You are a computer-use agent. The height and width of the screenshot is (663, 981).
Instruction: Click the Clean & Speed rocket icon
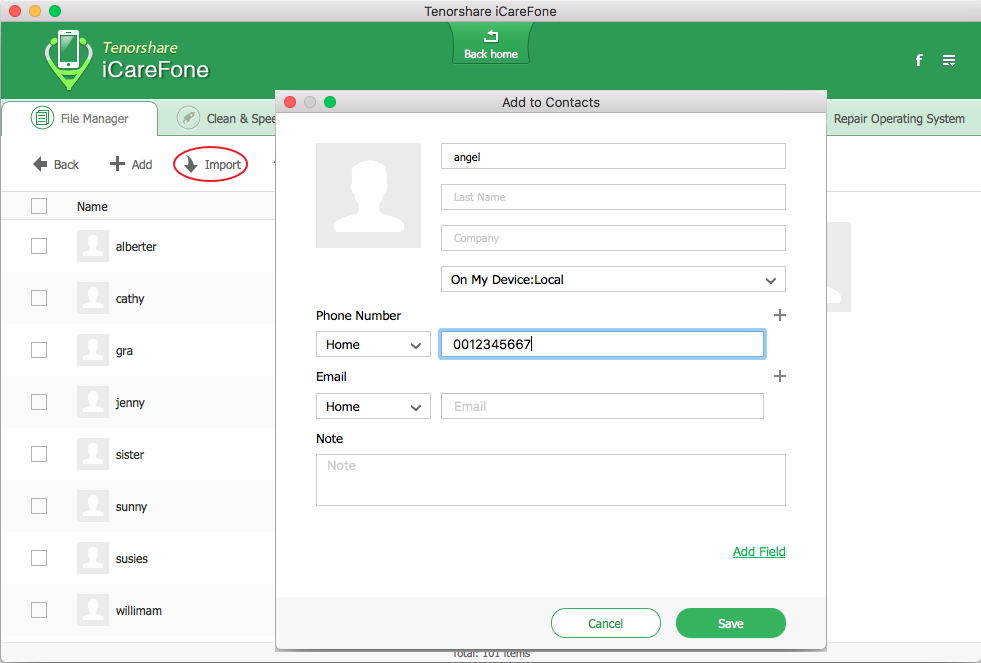(x=188, y=118)
